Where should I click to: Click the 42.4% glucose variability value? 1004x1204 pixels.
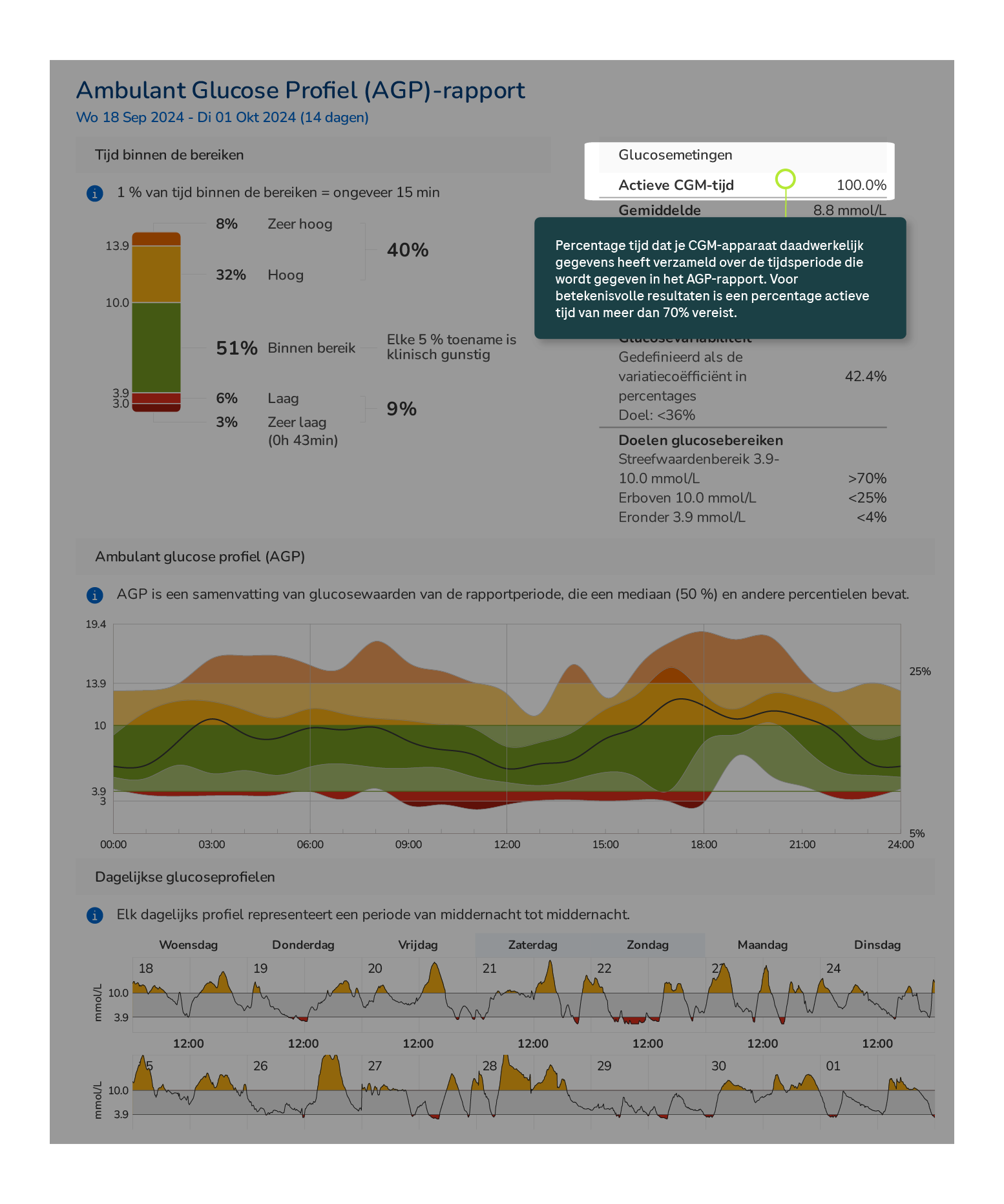[866, 377]
